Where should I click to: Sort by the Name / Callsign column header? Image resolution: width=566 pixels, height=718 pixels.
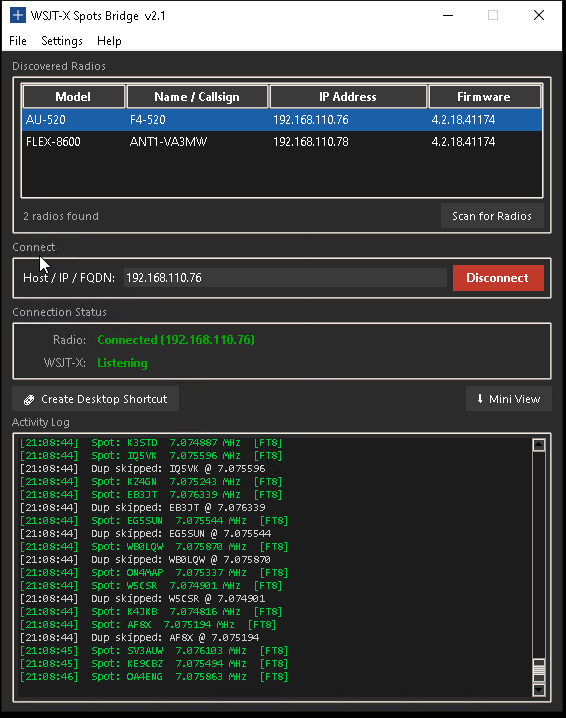point(197,97)
